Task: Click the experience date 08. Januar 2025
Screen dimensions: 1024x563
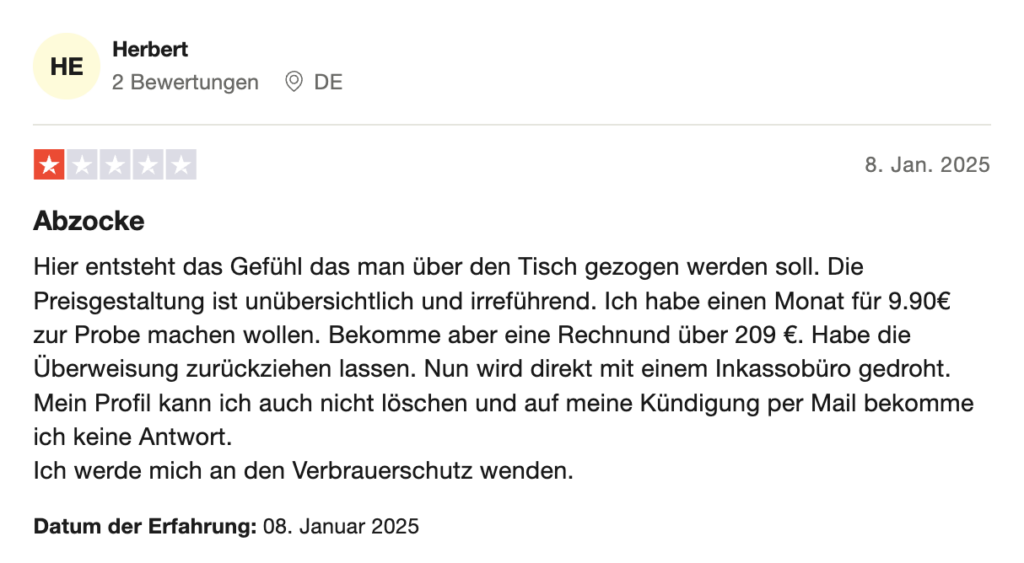Action: [341, 526]
